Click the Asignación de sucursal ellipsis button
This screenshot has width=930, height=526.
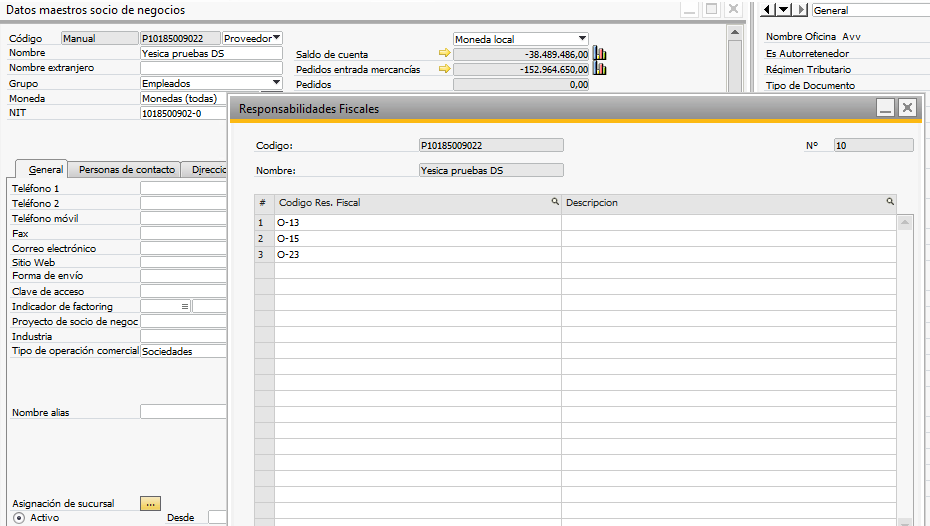[151, 503]
